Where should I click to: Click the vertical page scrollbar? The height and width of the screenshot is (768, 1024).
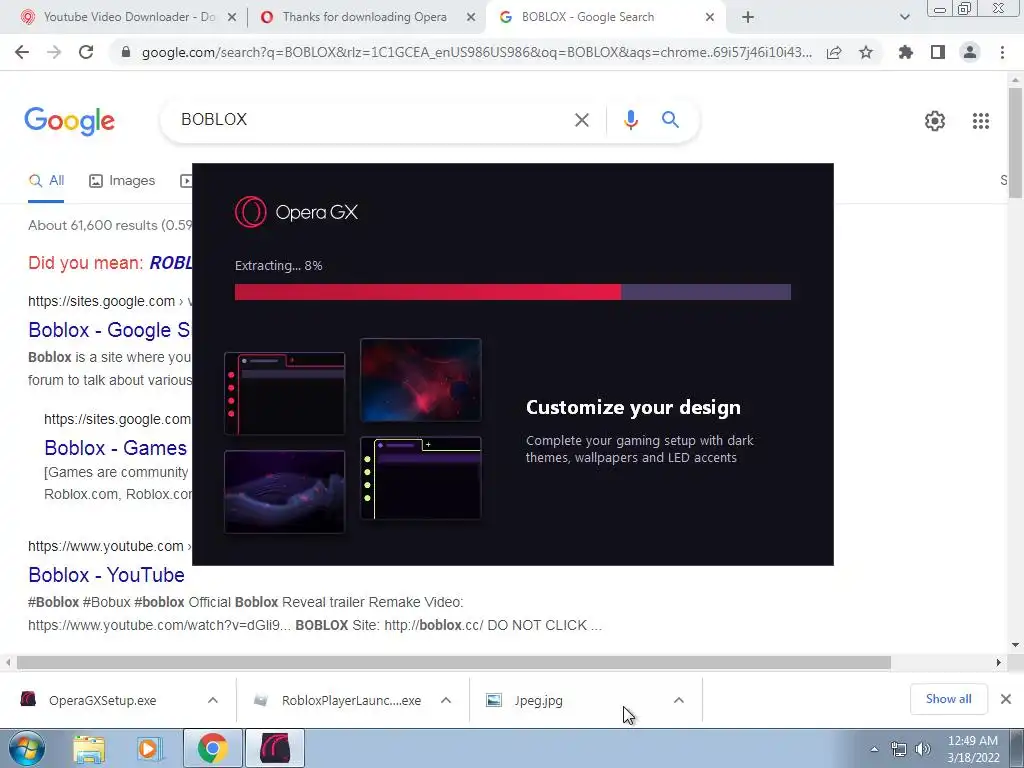point(1015,142)
